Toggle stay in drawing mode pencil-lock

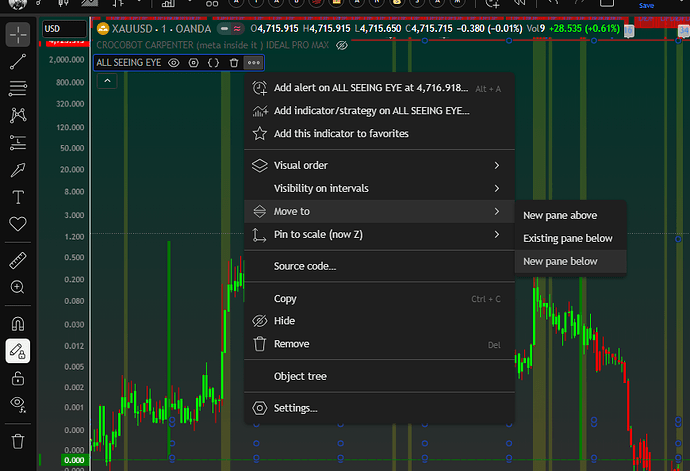tap(18, 351)
